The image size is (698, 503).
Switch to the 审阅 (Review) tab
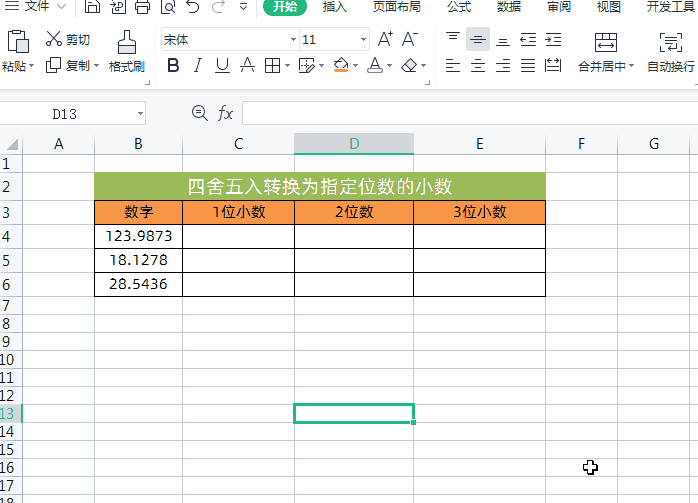(559, 6)
